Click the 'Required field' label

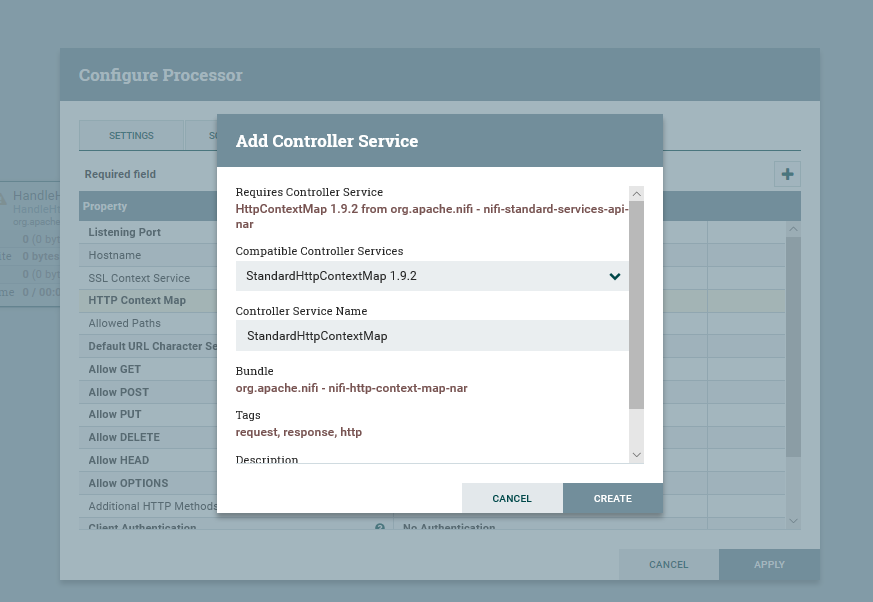pyautogui.click(x=120, y=174)
